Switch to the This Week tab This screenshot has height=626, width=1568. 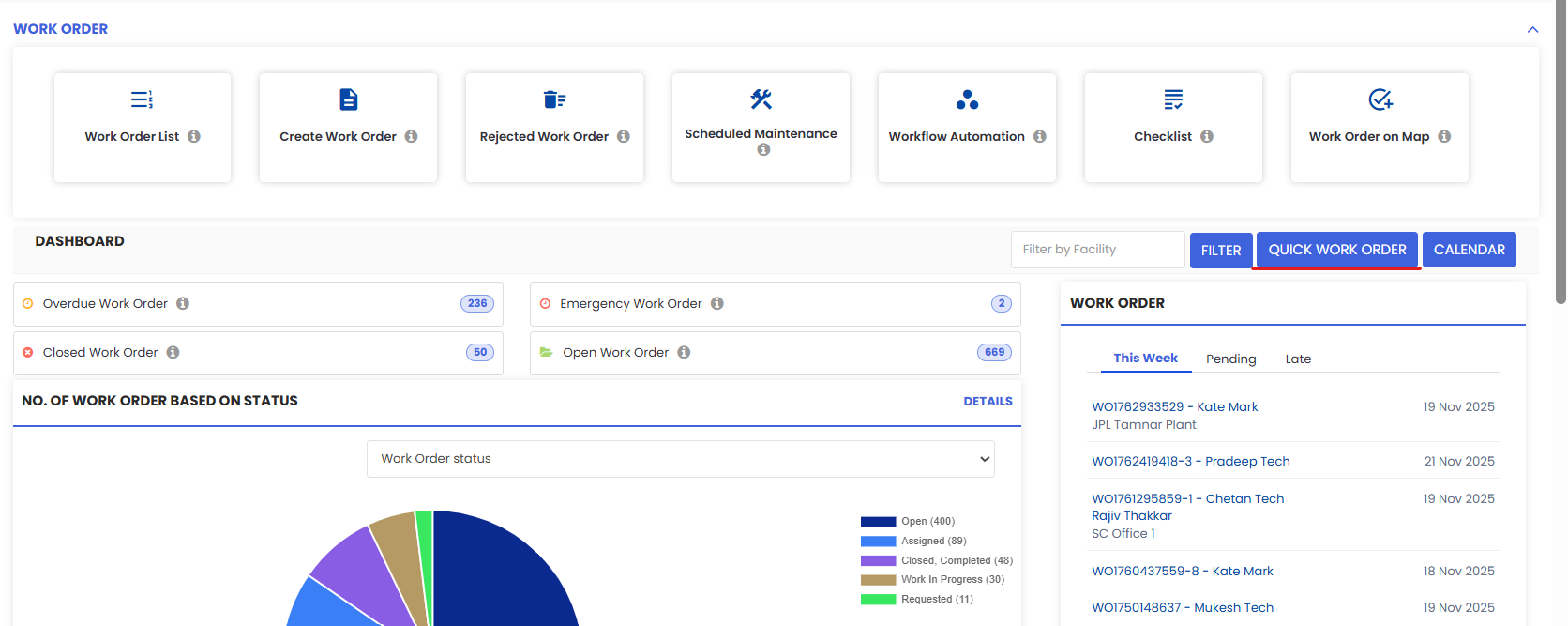point(1145,359)
